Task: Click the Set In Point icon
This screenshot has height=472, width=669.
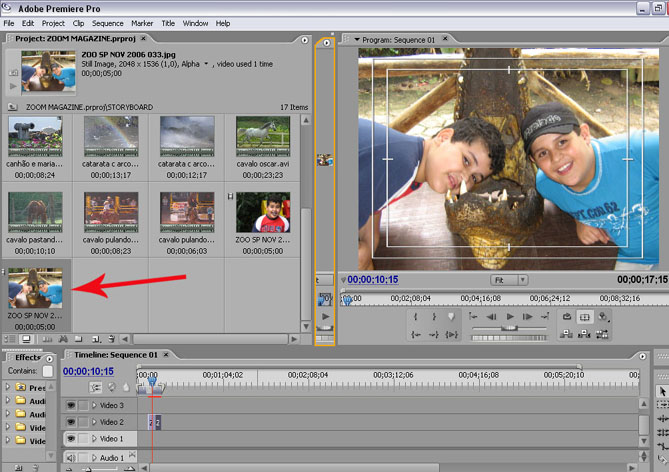Action: click(x=416, y=317)
